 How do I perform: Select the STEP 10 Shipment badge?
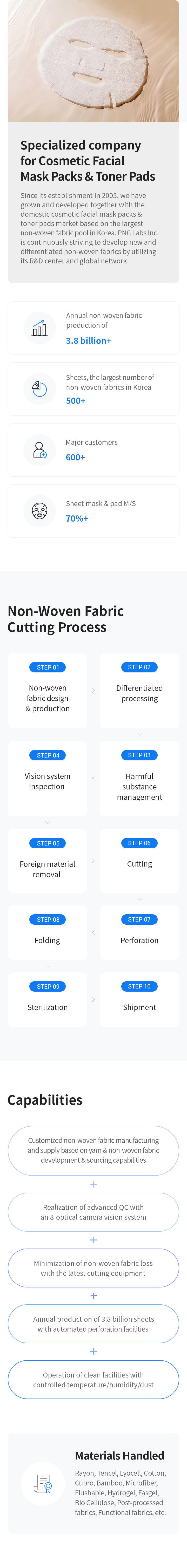pos(139,986)
